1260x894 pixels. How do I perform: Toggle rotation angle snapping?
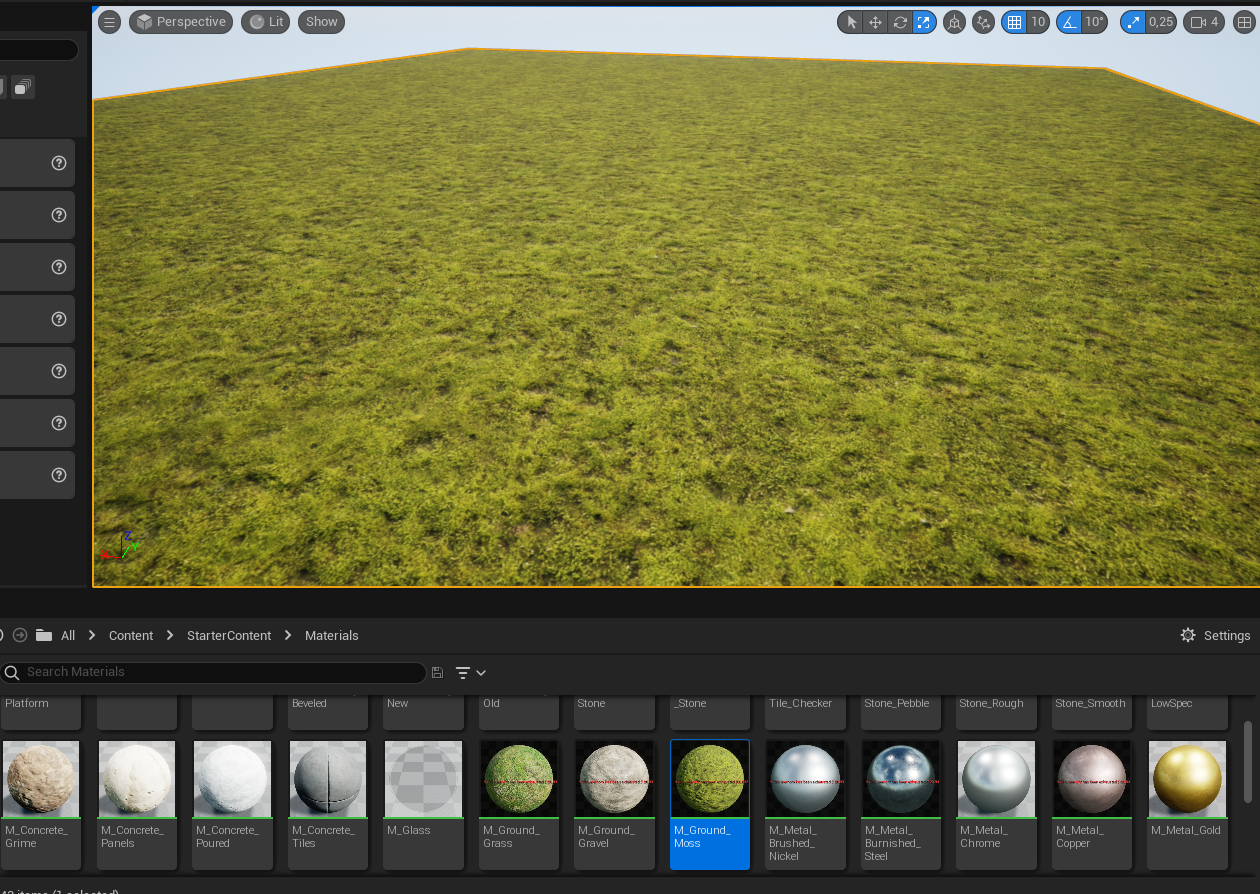1070,22
